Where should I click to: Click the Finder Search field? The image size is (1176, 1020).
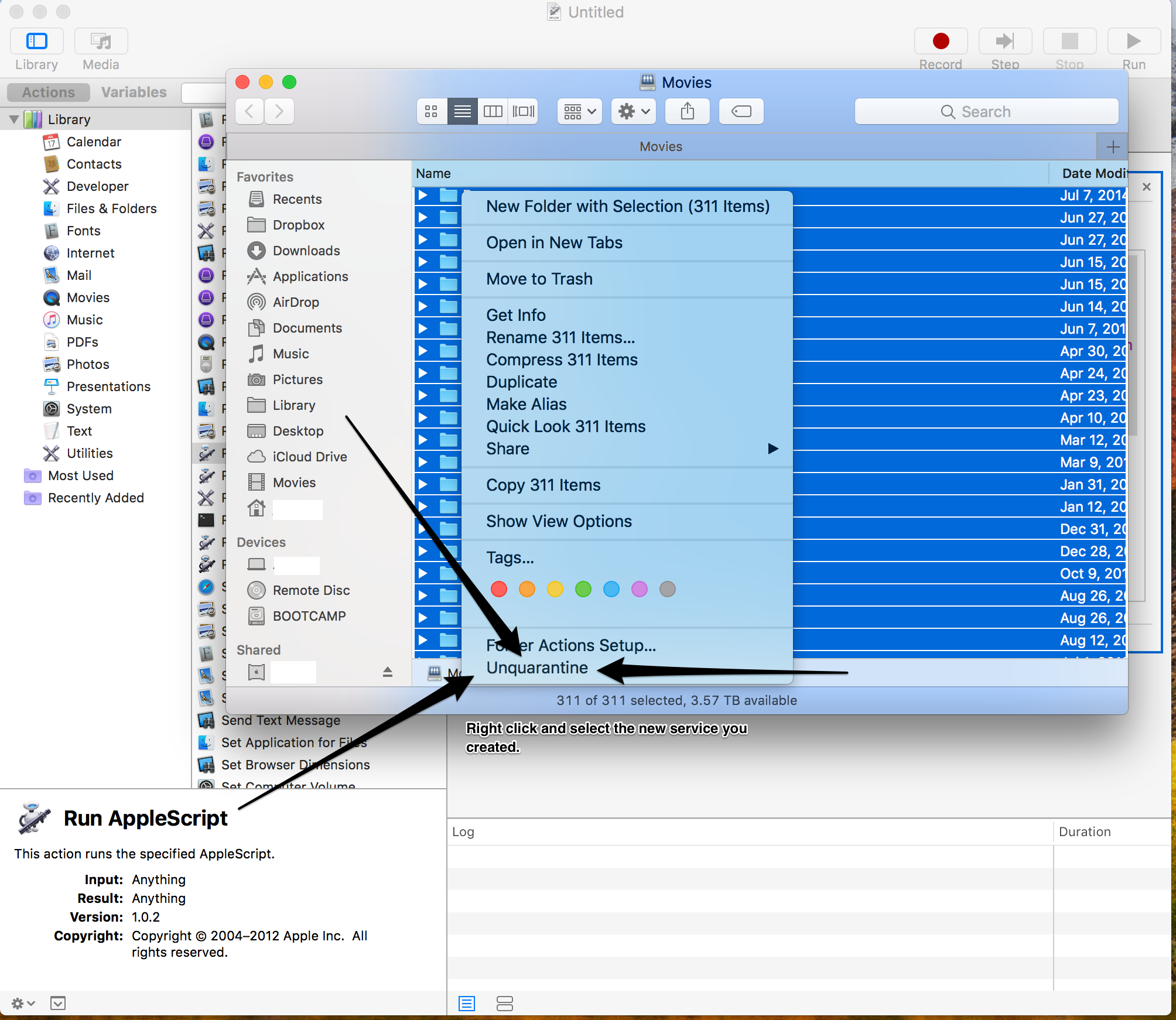pyautogui.click(x=986, y=111)
